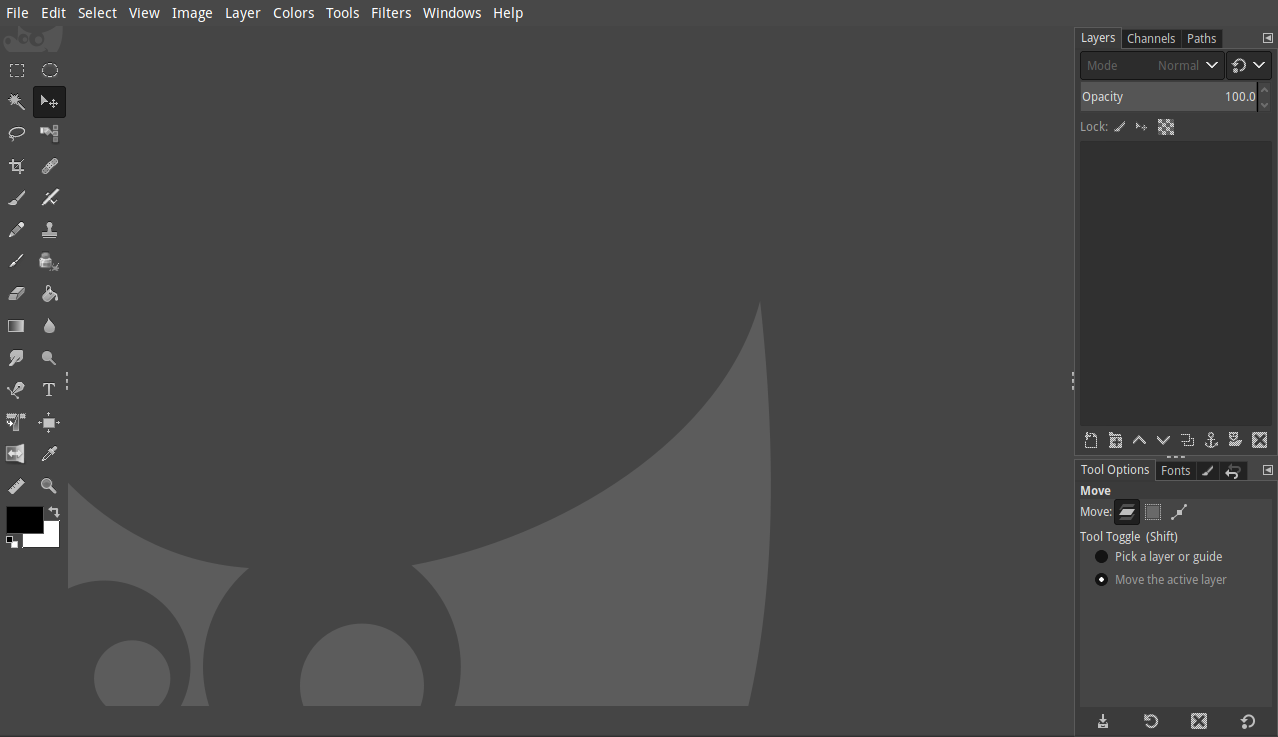Image resolution: width=1278 pixels, height=737 pixels.
Task: Activate the Crop tool
Action: coord(16,165)
